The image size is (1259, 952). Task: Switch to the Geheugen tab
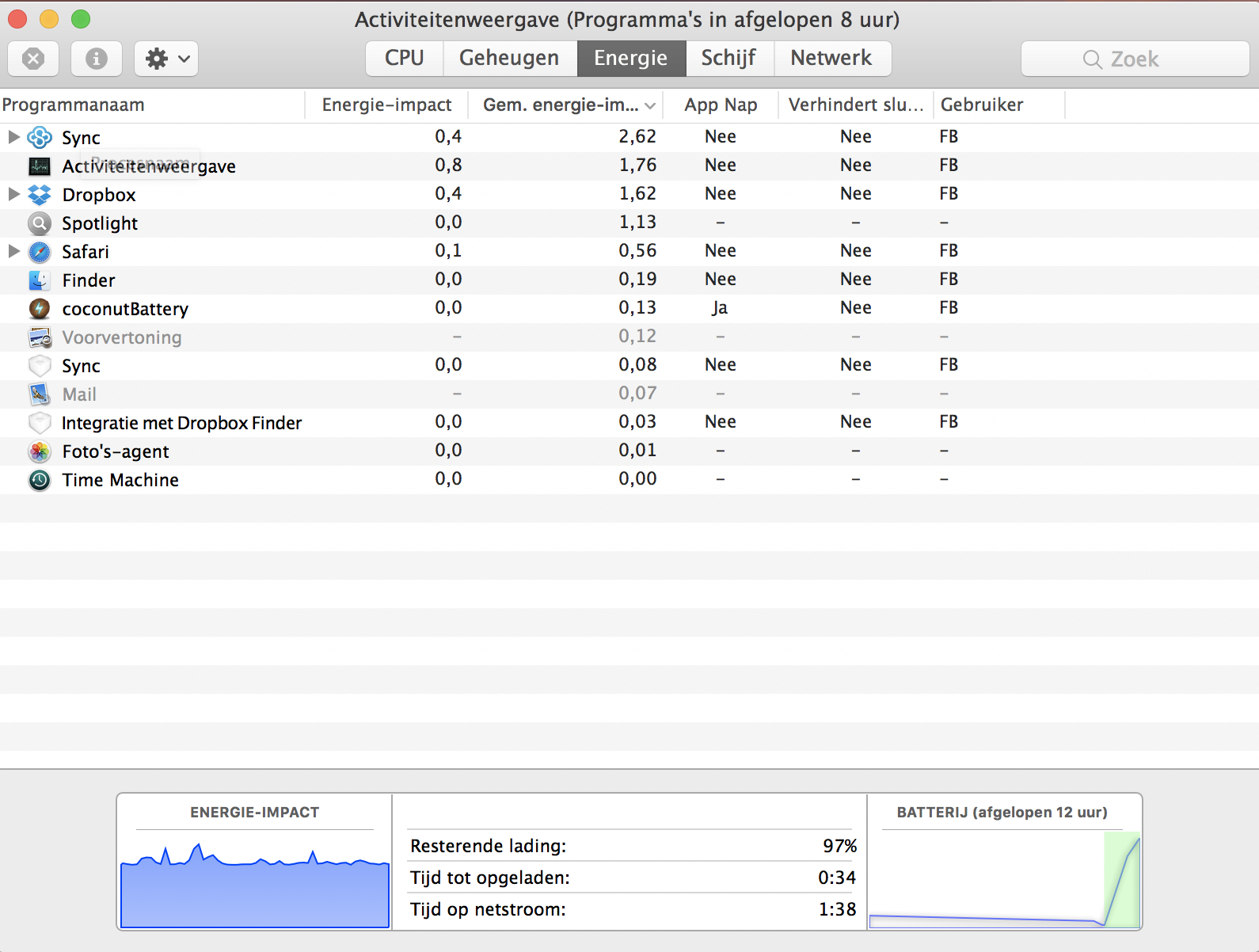[x=510, y=59]
